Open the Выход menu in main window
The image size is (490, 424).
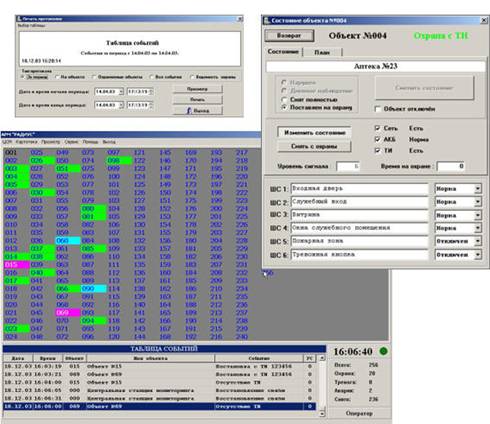coord(109,142)
